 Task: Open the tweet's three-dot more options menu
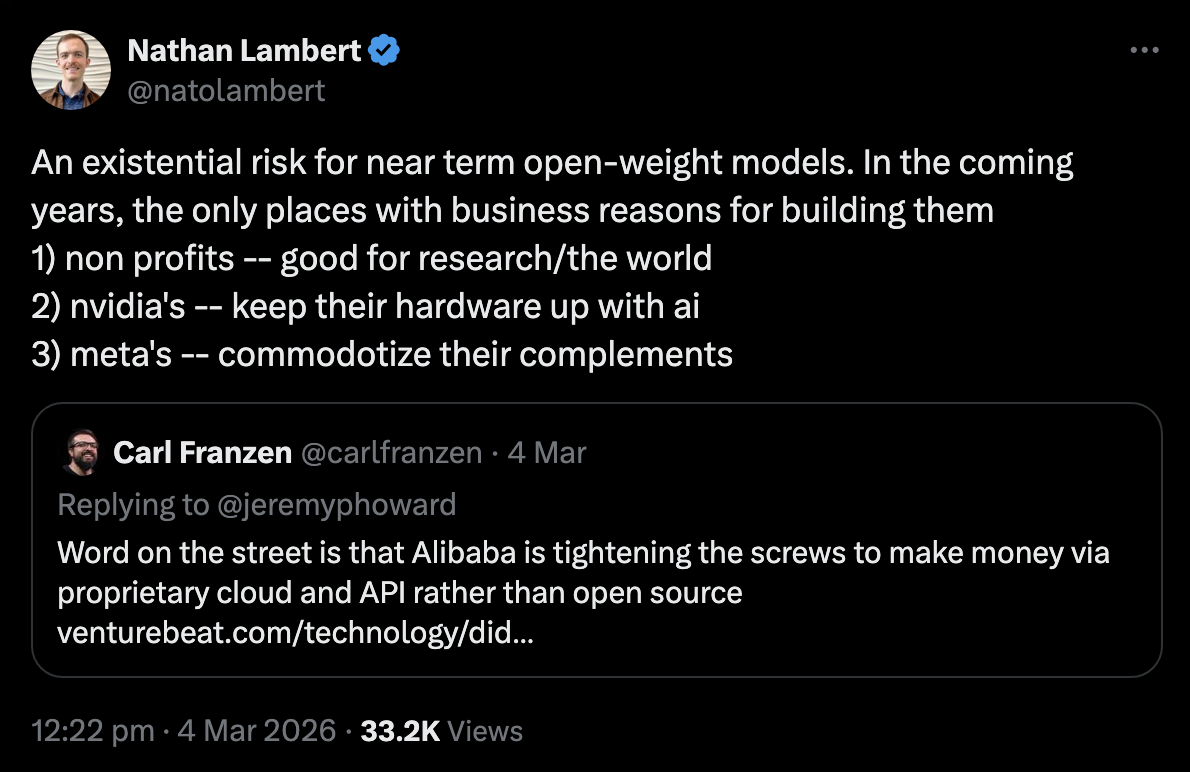click(1143, 50)
